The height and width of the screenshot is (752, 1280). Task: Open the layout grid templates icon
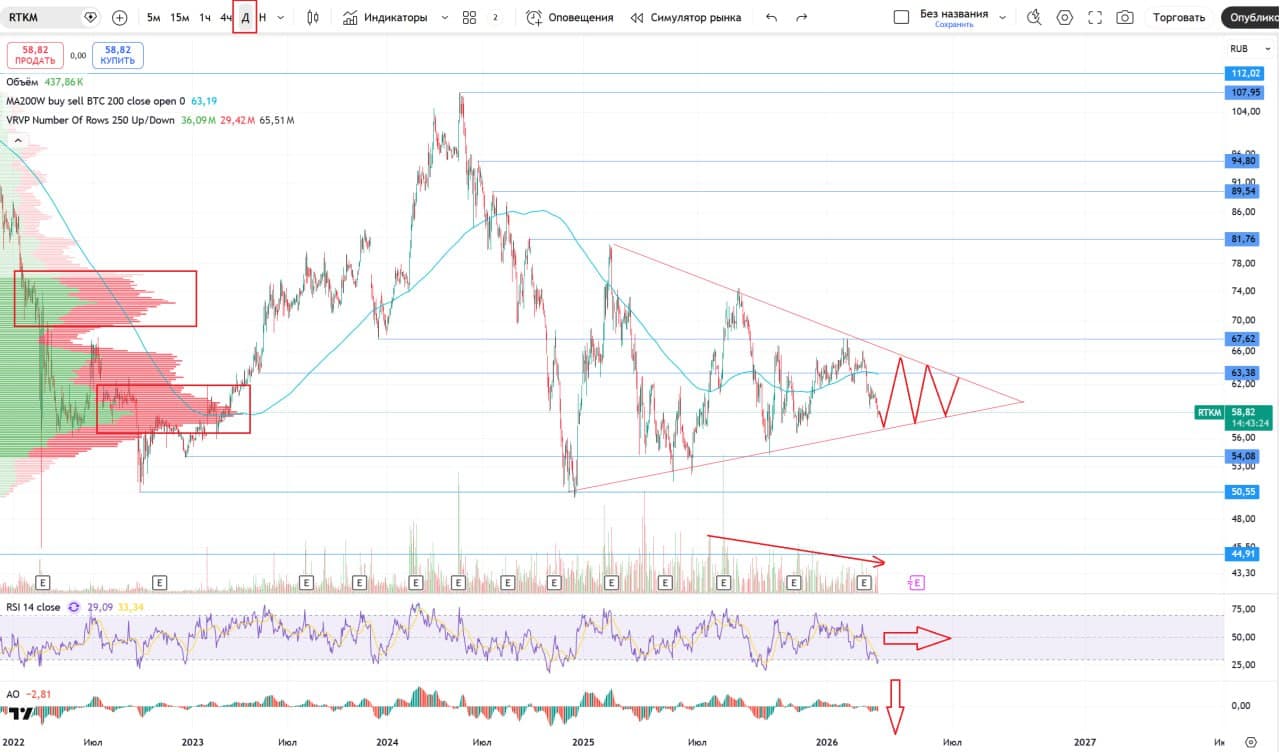(x=469, y=17)
